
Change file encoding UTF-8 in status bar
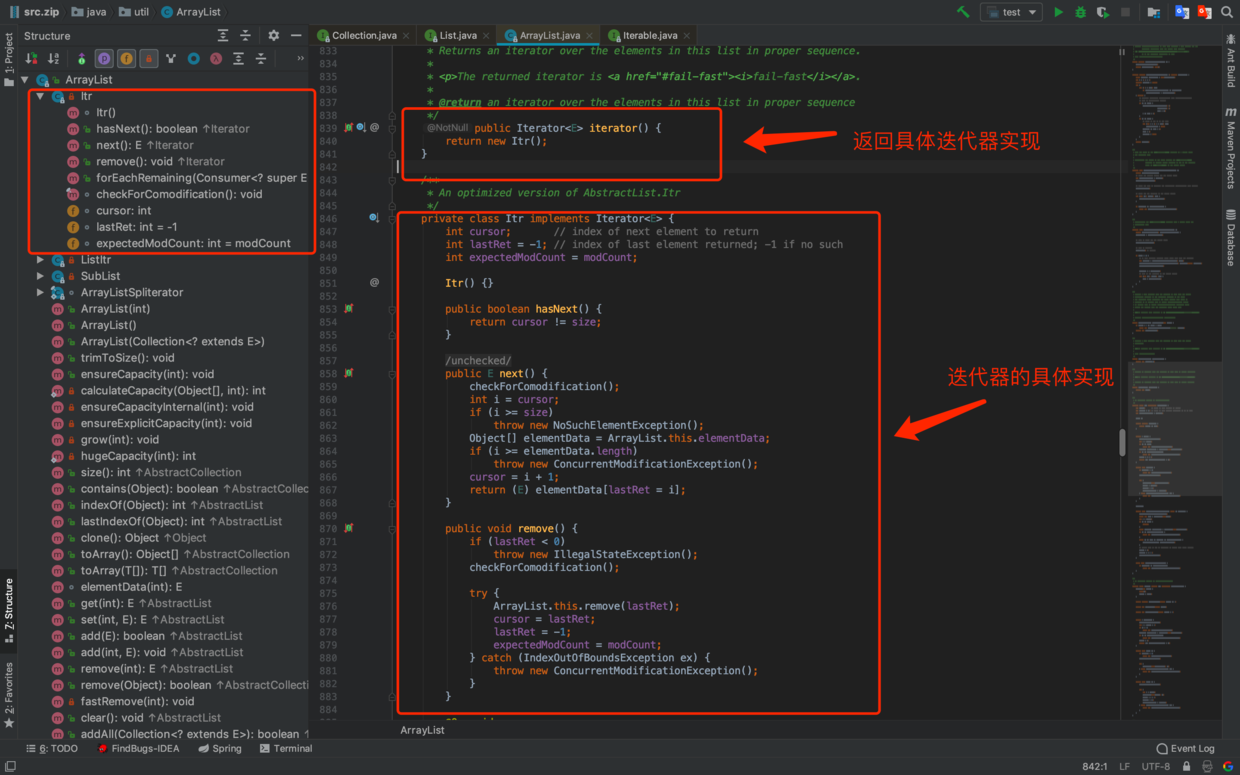point(1155,767)
